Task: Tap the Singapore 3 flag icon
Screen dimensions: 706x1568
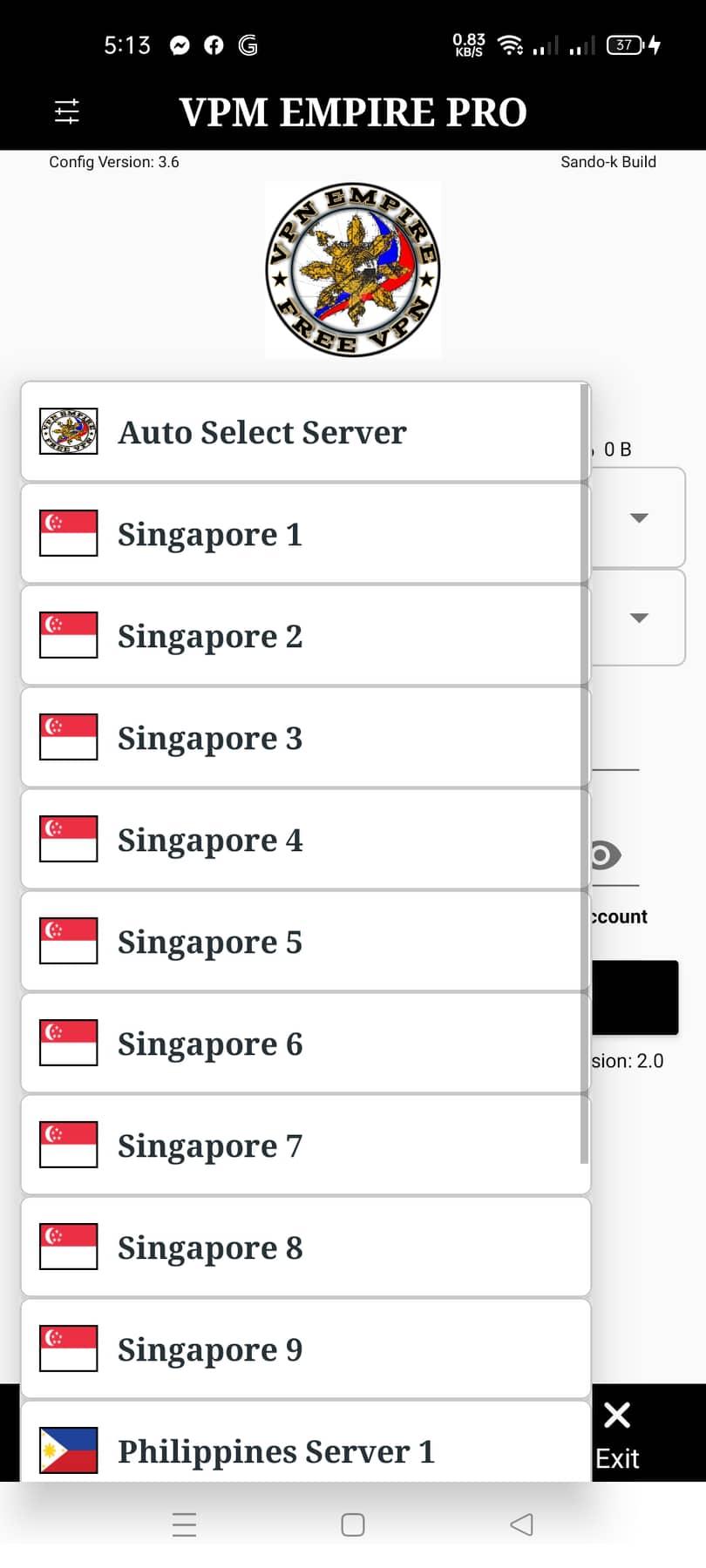Action: 68,737
